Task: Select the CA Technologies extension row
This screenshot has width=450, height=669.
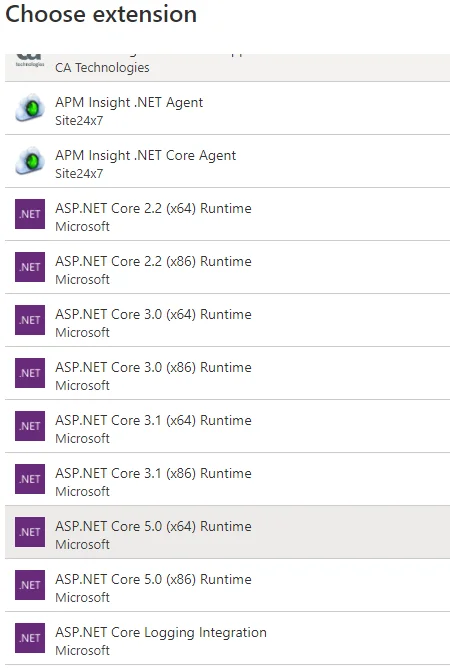Action: point(227,67)
